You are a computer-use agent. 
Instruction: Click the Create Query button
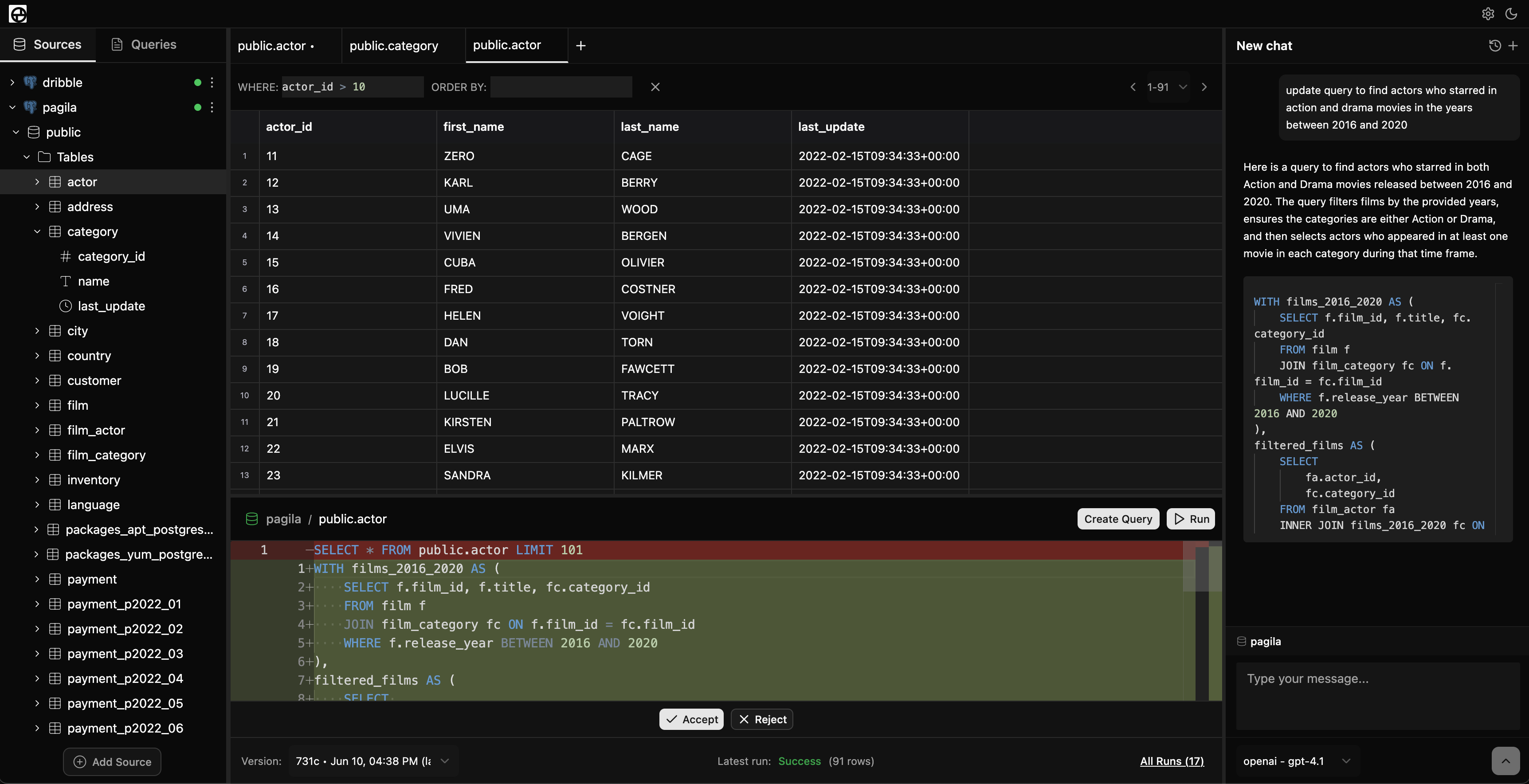click(1118, 519)
